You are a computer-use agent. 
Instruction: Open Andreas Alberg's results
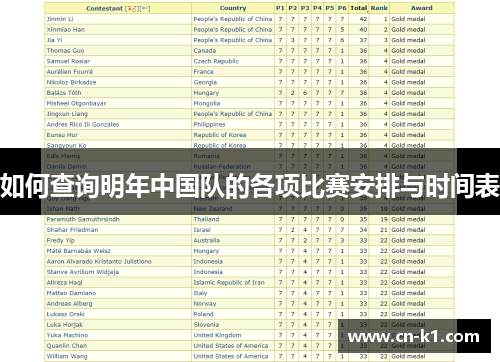click(69, 304)
